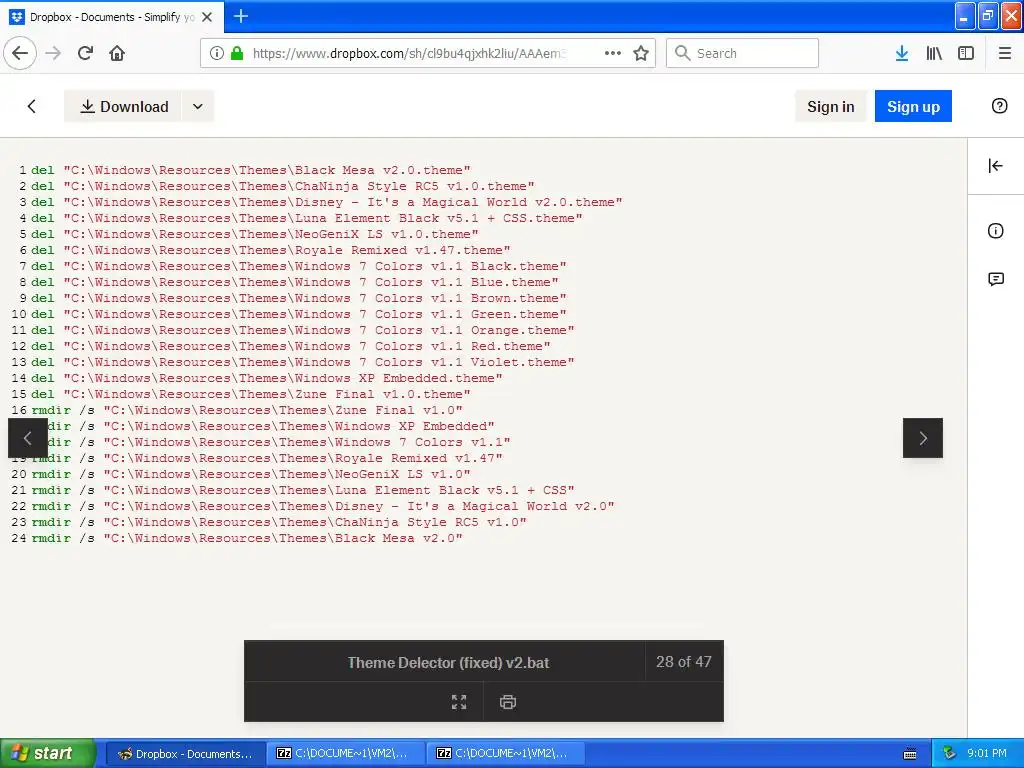Screen dimensions: 1024x768
Task: Open a new tab with the plus button
Action: (x=240, y=16)
